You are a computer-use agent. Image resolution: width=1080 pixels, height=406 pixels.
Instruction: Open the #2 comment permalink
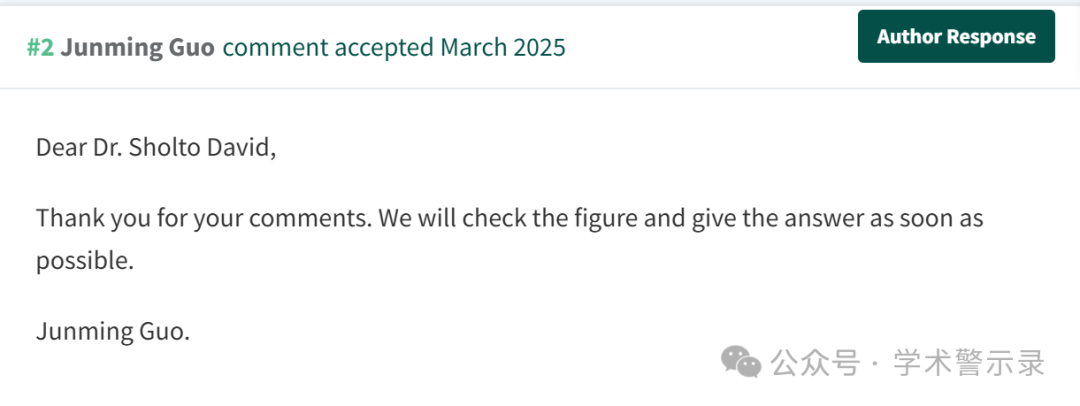click(x=40, y=48)
